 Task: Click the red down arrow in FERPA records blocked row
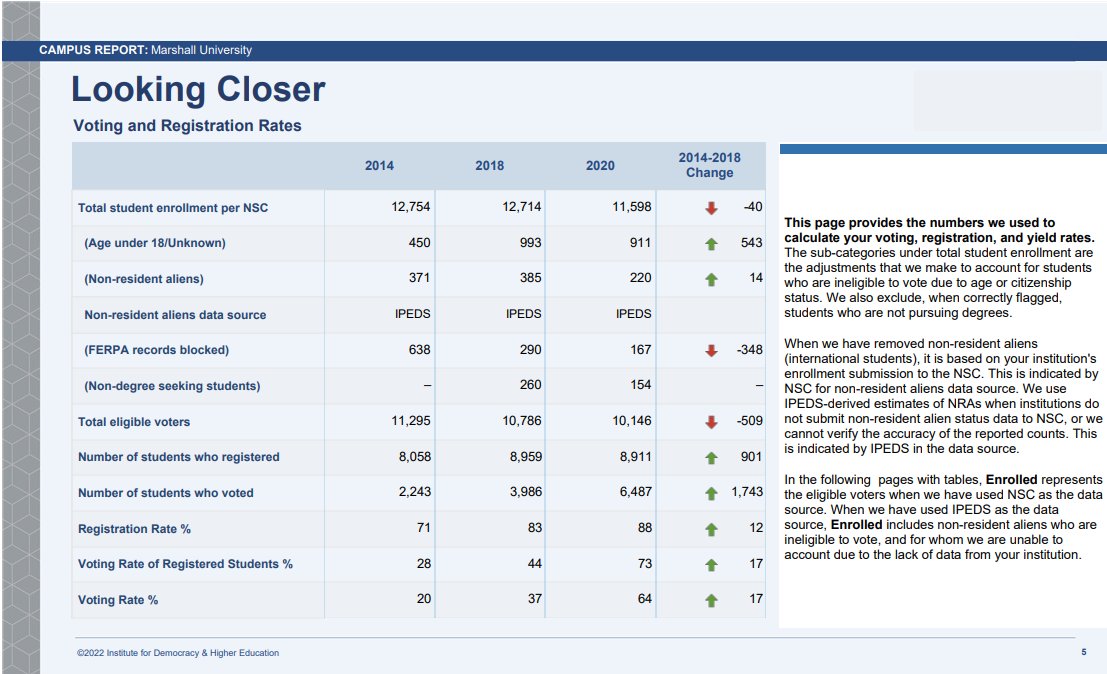711,351
